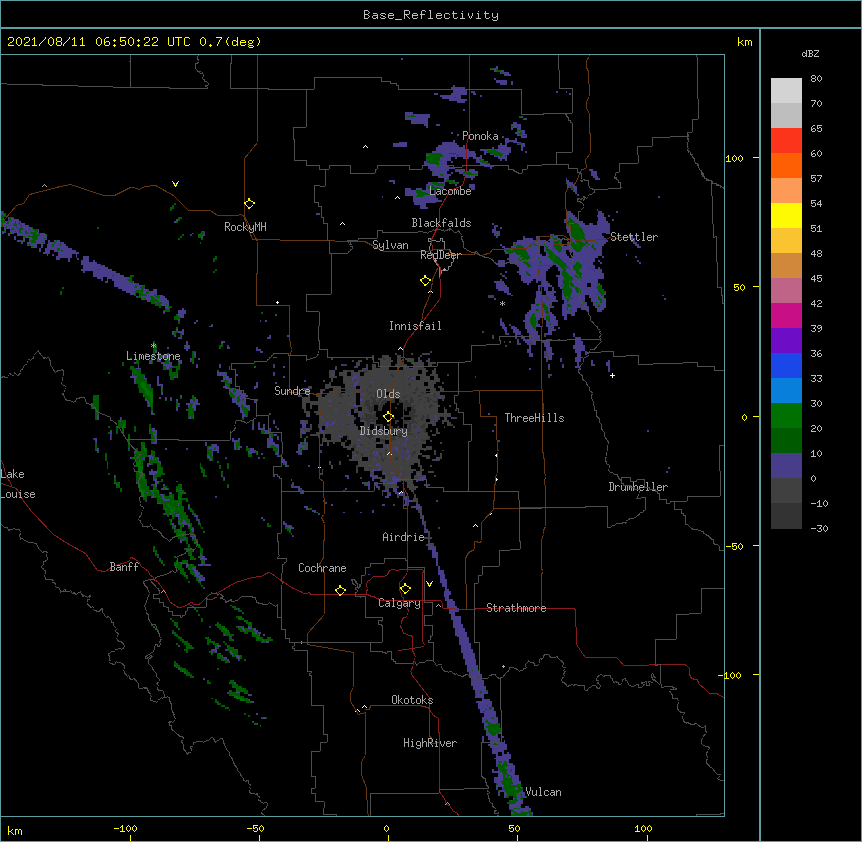This screenshot has width=862, height=842.
Task: Click the -100 tick on the bottom axis
Action: click(x=125, y=828)
